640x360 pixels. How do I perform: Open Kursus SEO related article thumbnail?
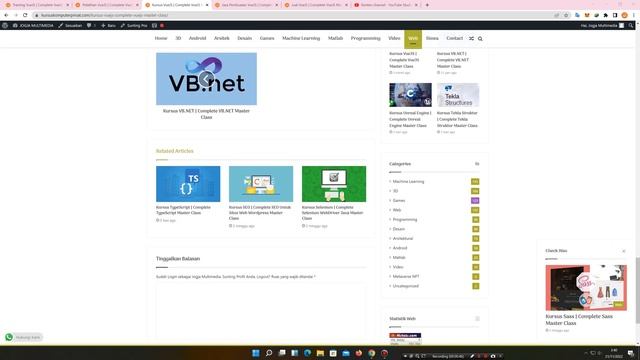tap(261, 184)
